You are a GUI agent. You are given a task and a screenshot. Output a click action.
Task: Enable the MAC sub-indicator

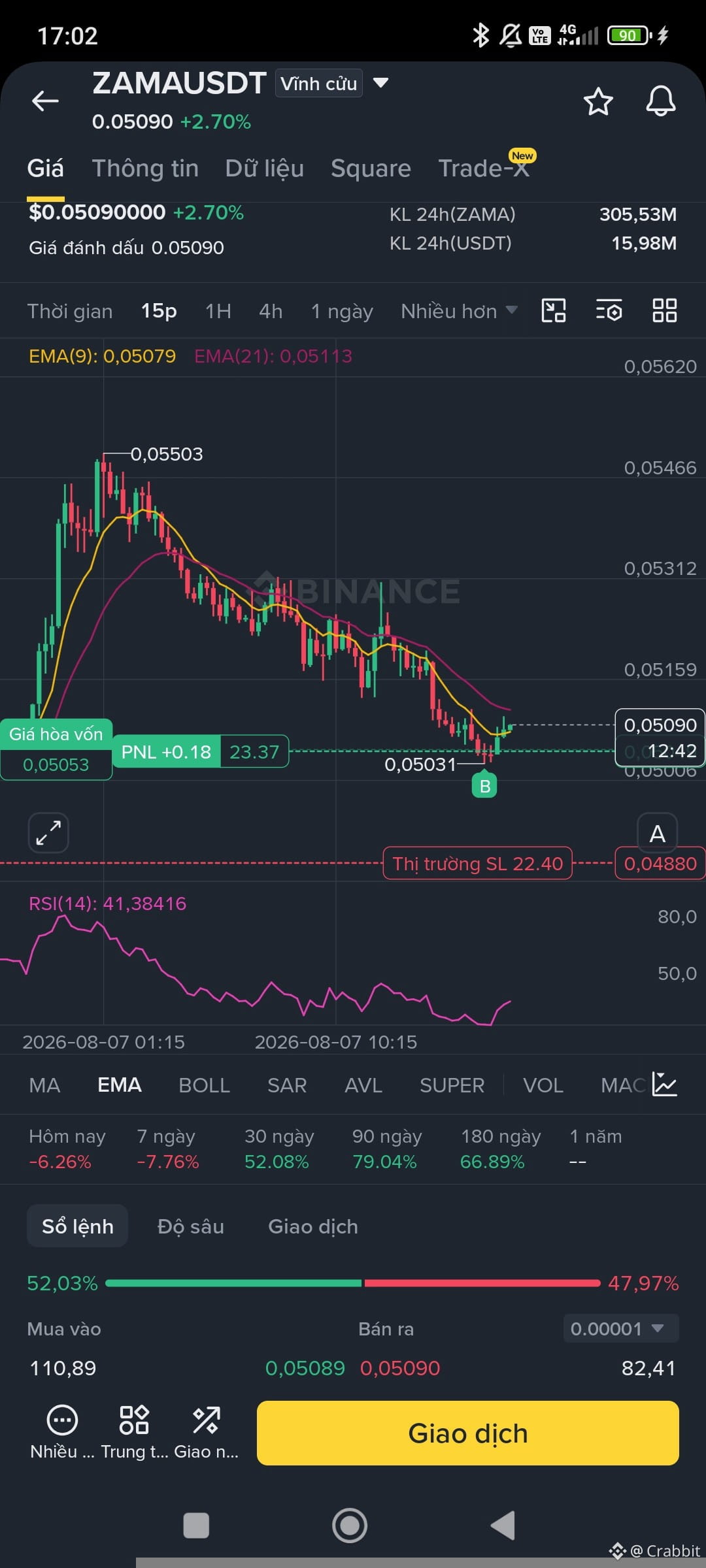point(623,1085)
